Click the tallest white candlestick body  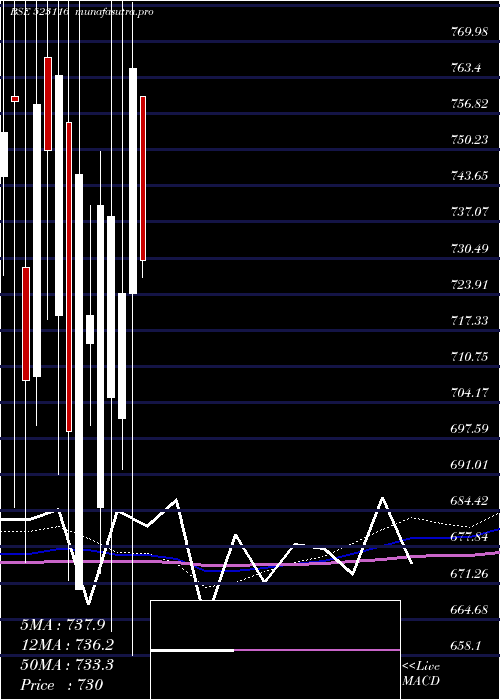(79, 382)
